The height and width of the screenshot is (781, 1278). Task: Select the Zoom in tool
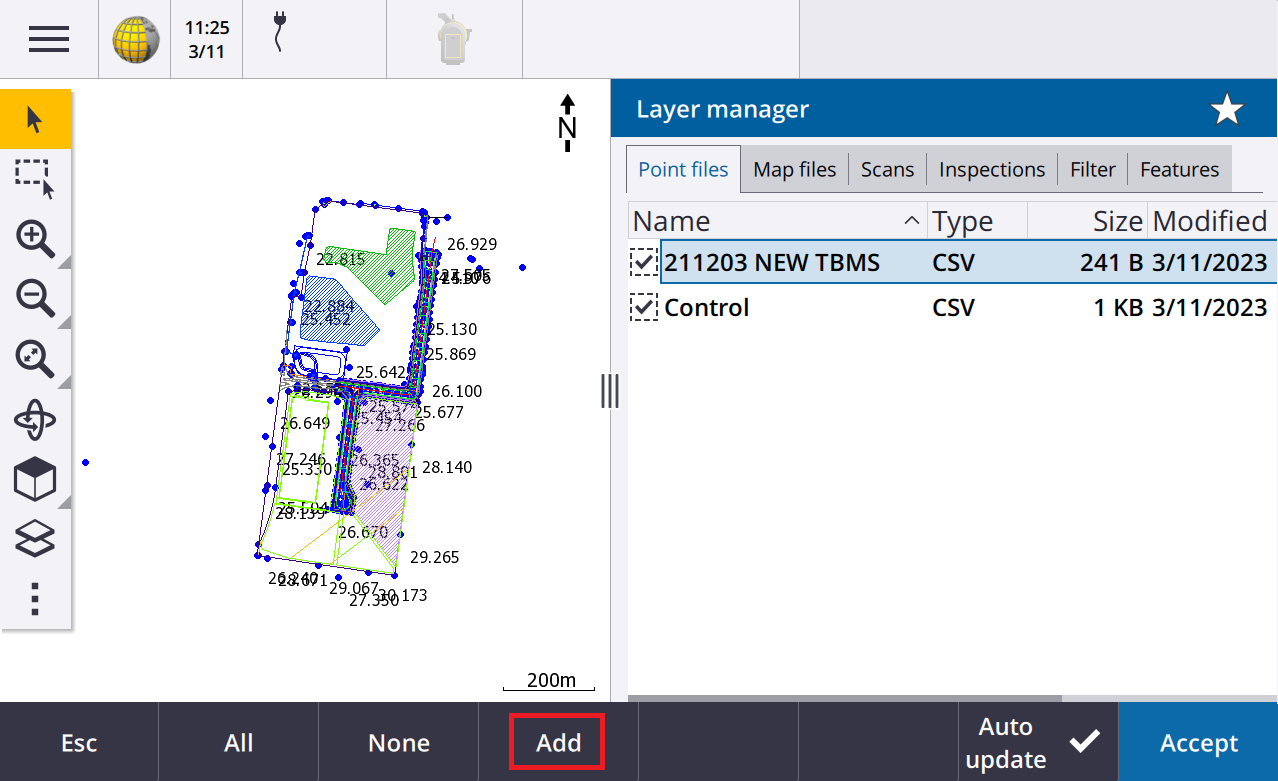pyautogui.click(x=35, y=238)
